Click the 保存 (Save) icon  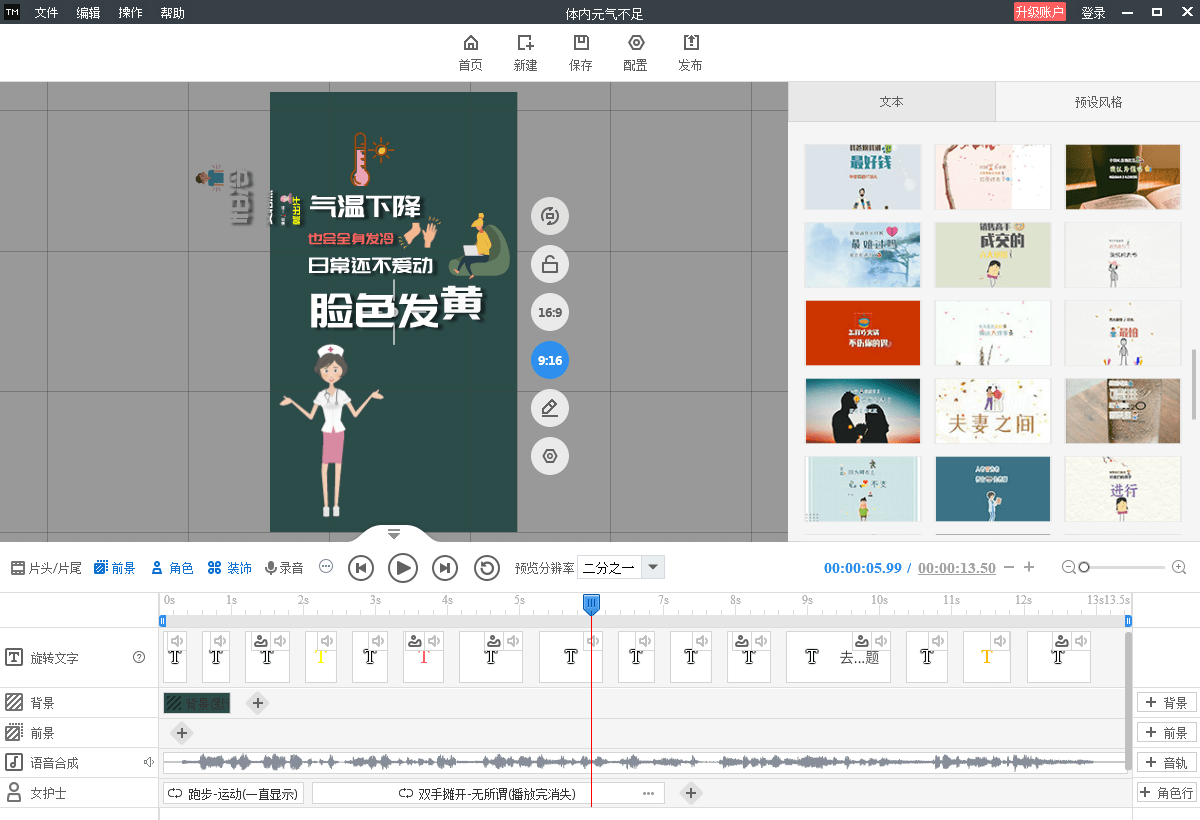pyautogui.click(x=581, y=52)
